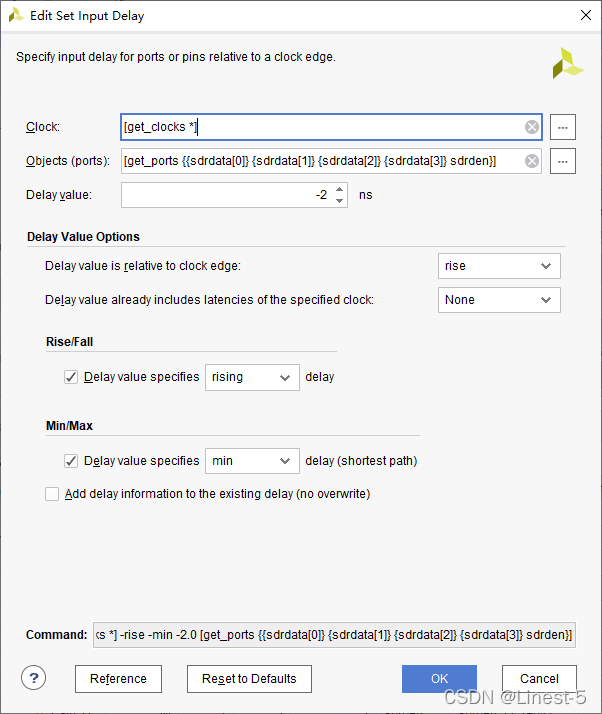Uncheck the Rise/Fall 'Delay value specifies' checkbox

71,377
